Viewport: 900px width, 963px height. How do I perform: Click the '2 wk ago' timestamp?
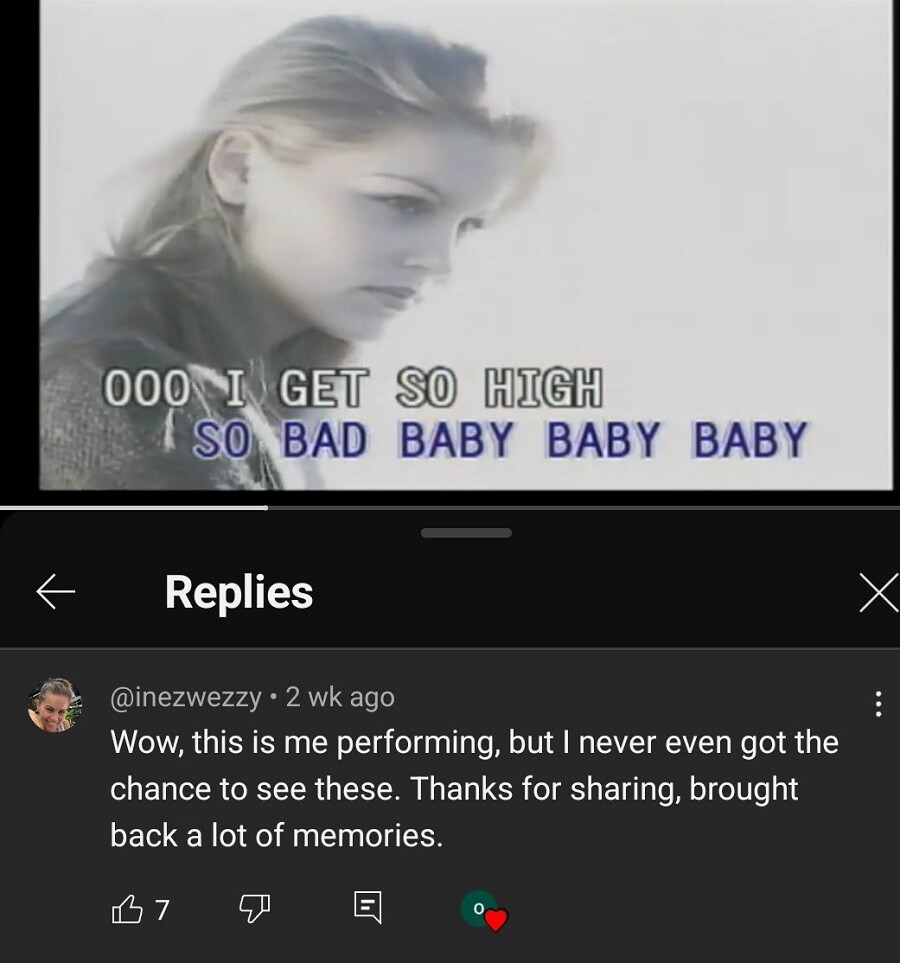(x=340, y=698)
